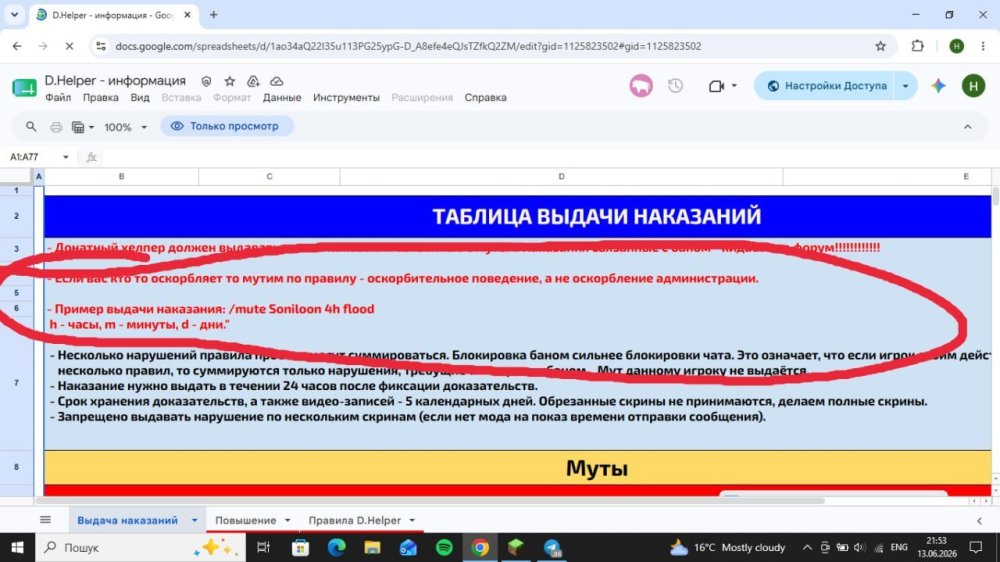Expand the Настройки Доступа dropdown arrow
The height and width of the screenshot is (562, 1000).
906,85
